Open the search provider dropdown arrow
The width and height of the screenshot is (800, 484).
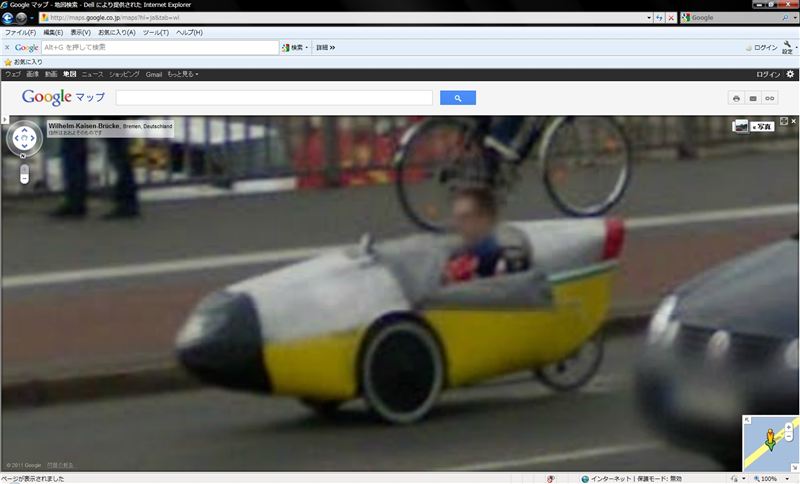click(x=795, y=18)
